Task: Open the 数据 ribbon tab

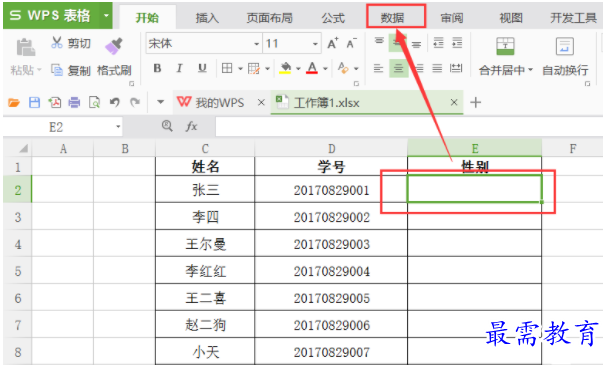Action: pos(393,18)
